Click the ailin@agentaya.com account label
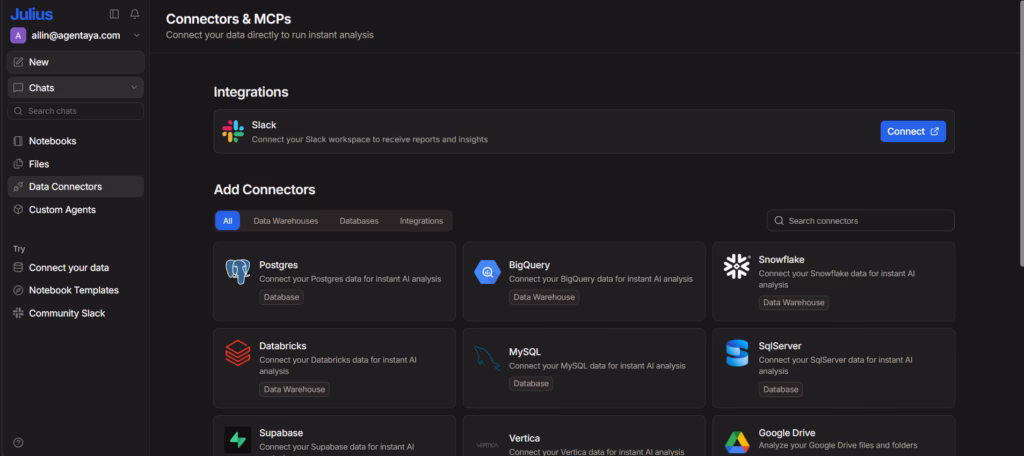This screenshot has width=1024, height=456. click(x=76, y=35)
